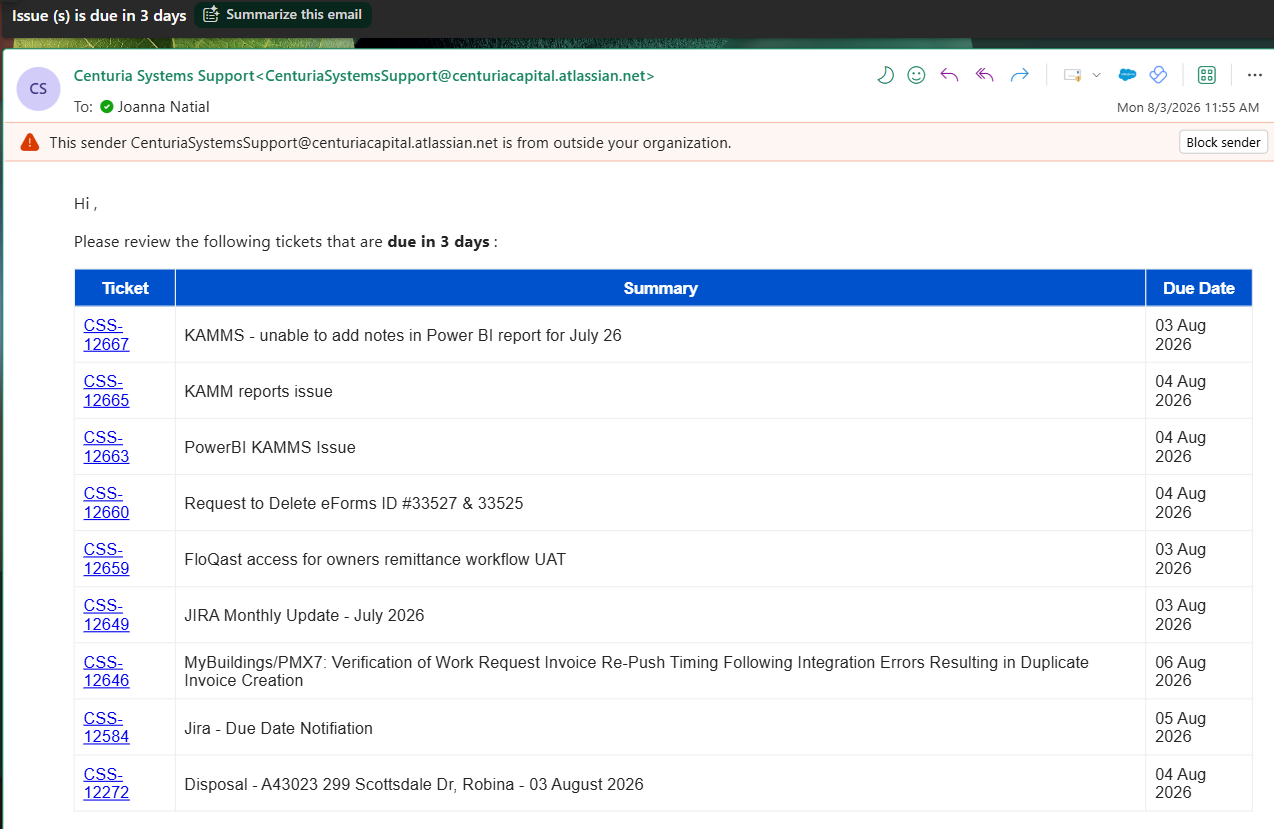
Task: Click the 'PowerBI KAMMS Issue' summary
Action: pos(270,447)
